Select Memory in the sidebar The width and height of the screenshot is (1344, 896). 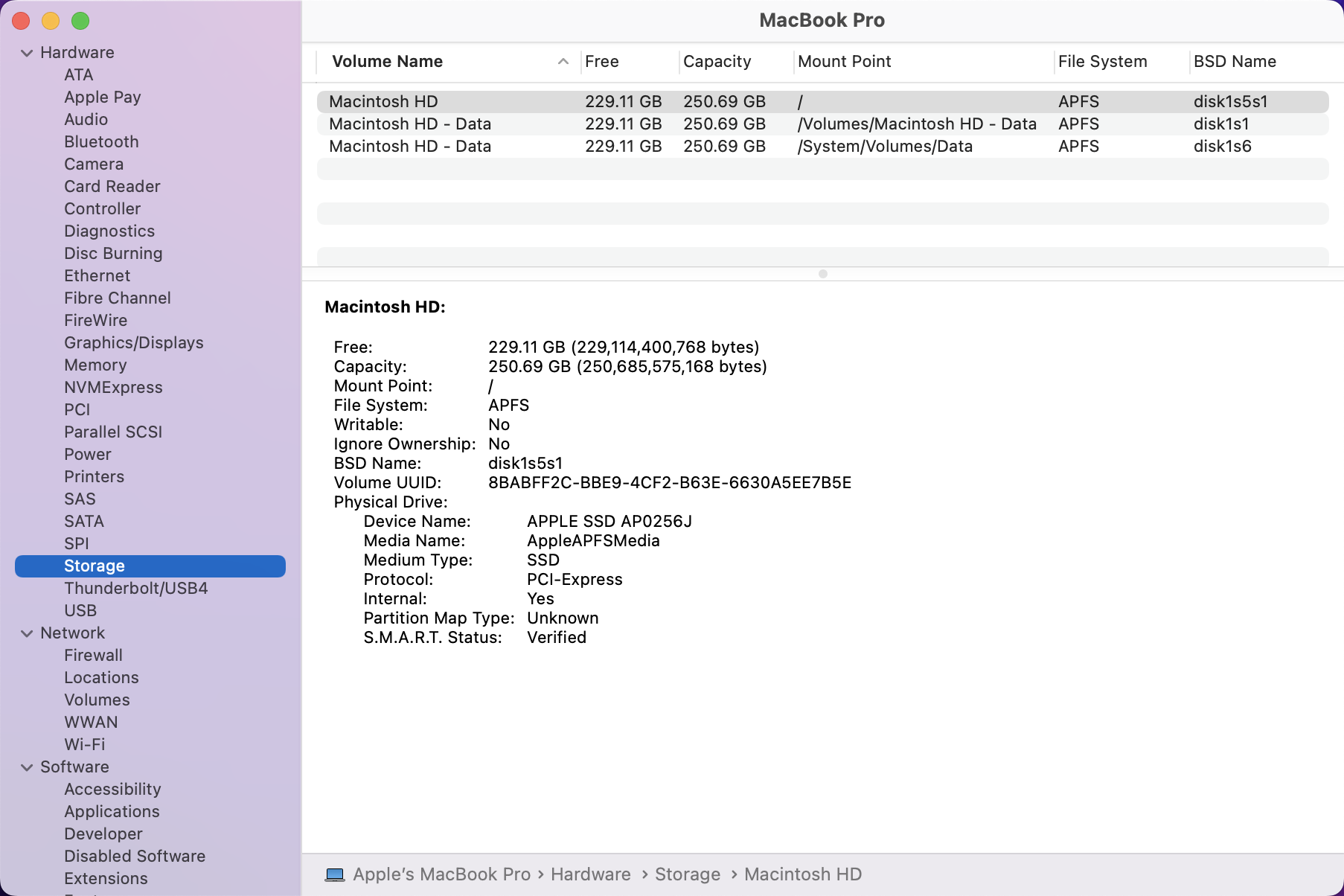coord(95,365)
